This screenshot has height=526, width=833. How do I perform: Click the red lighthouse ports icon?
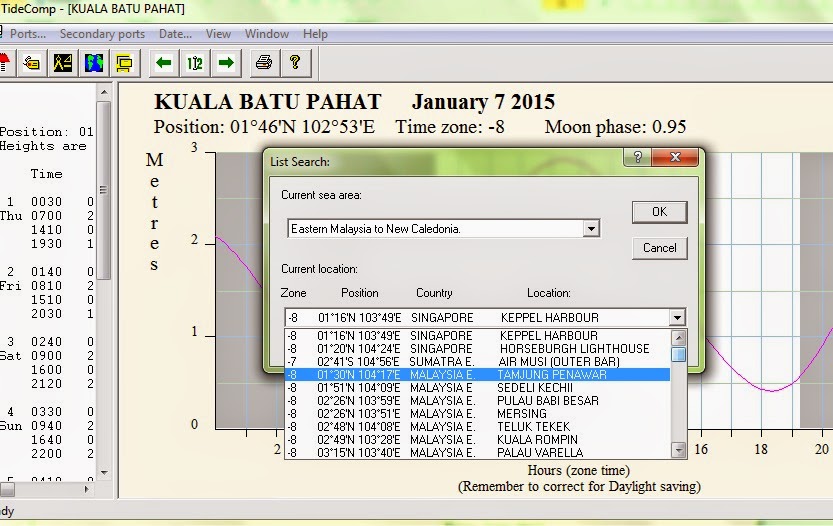point(4,63)
